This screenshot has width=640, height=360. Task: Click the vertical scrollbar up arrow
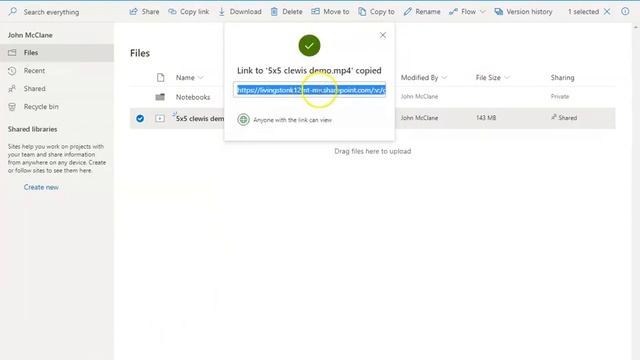pos(636,27)
